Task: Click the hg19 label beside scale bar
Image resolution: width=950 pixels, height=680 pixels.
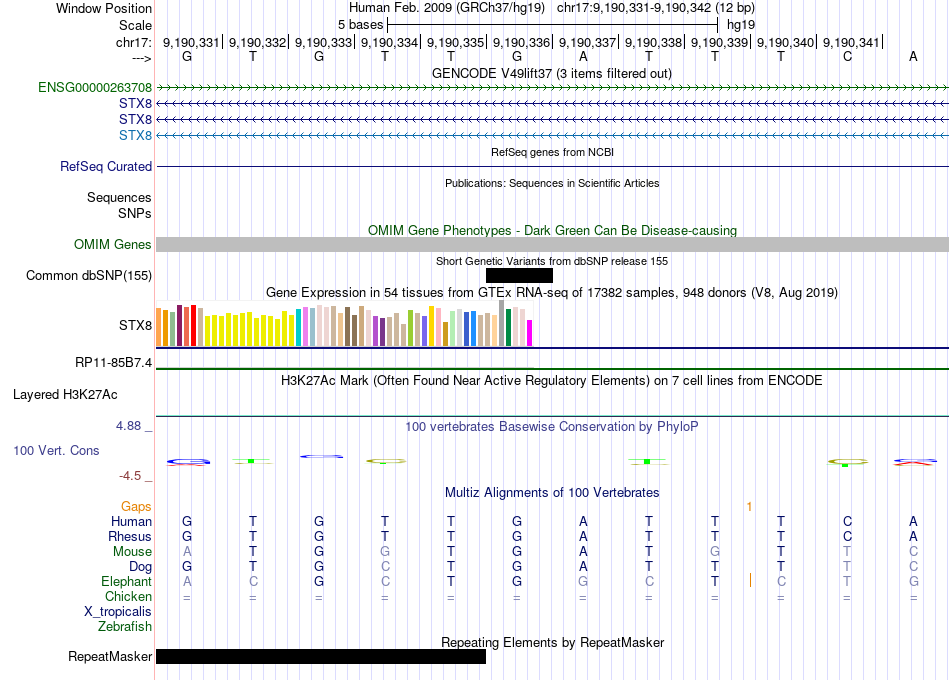Action: tap(741, 25)
